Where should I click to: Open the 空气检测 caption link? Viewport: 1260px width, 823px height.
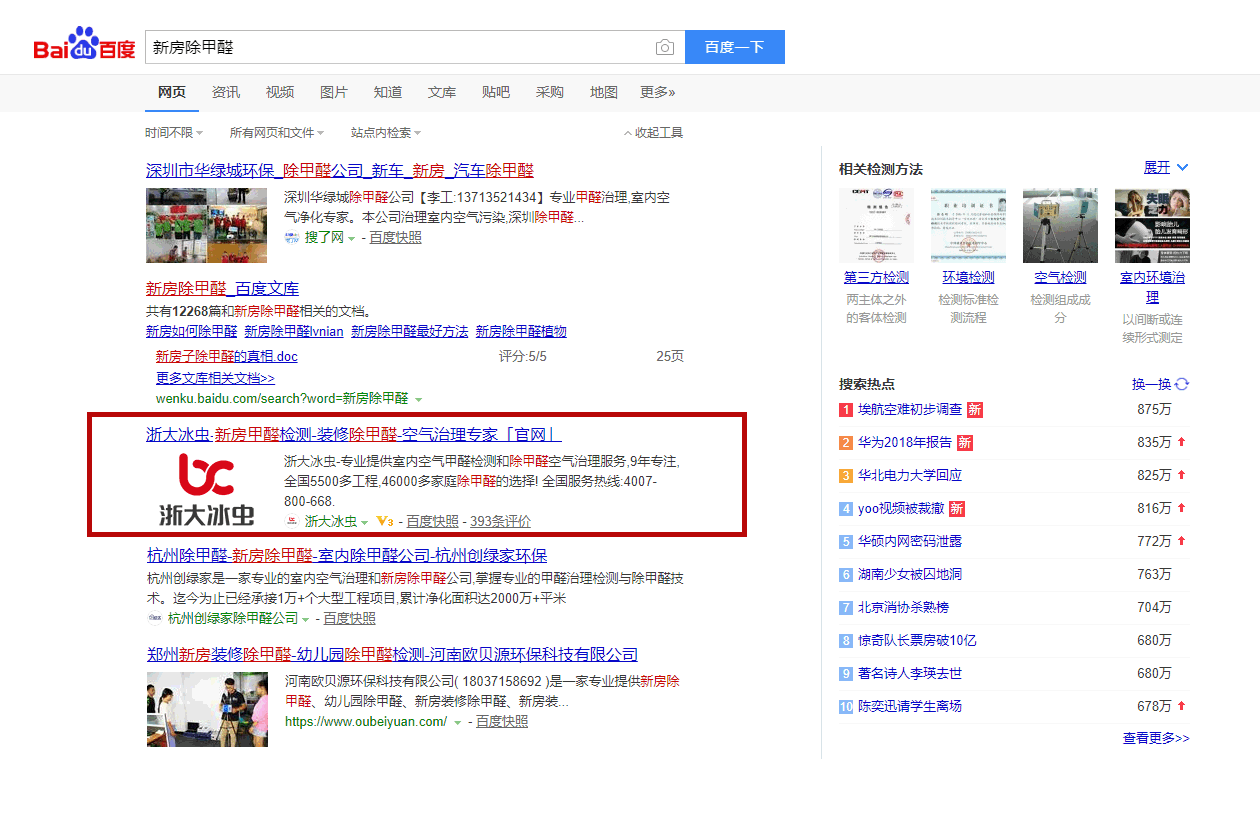pyautogui.click(x=1060, y=277)
